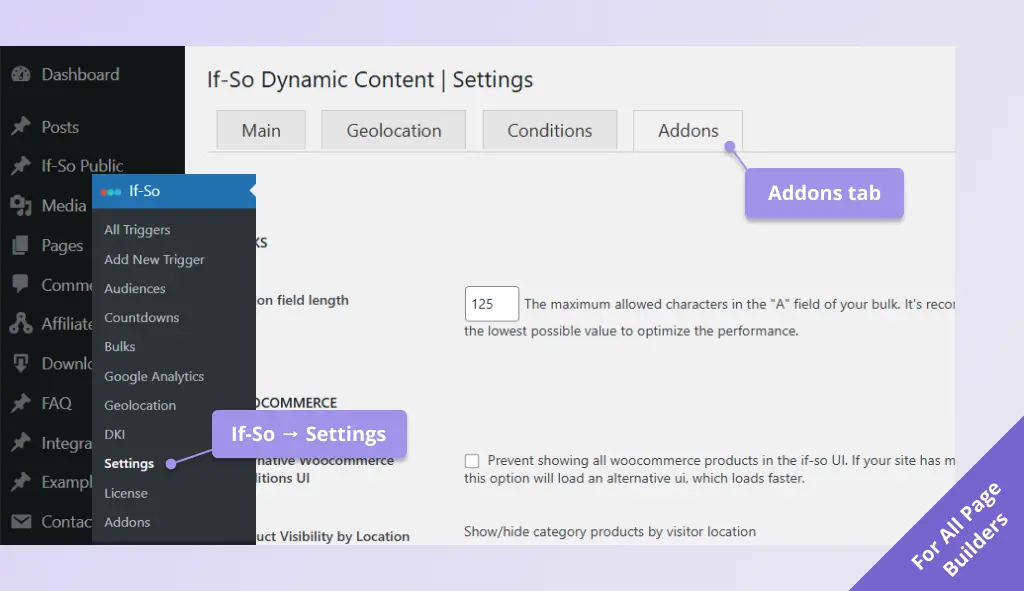Open the FAQ sidebar icon

point(22,403)
